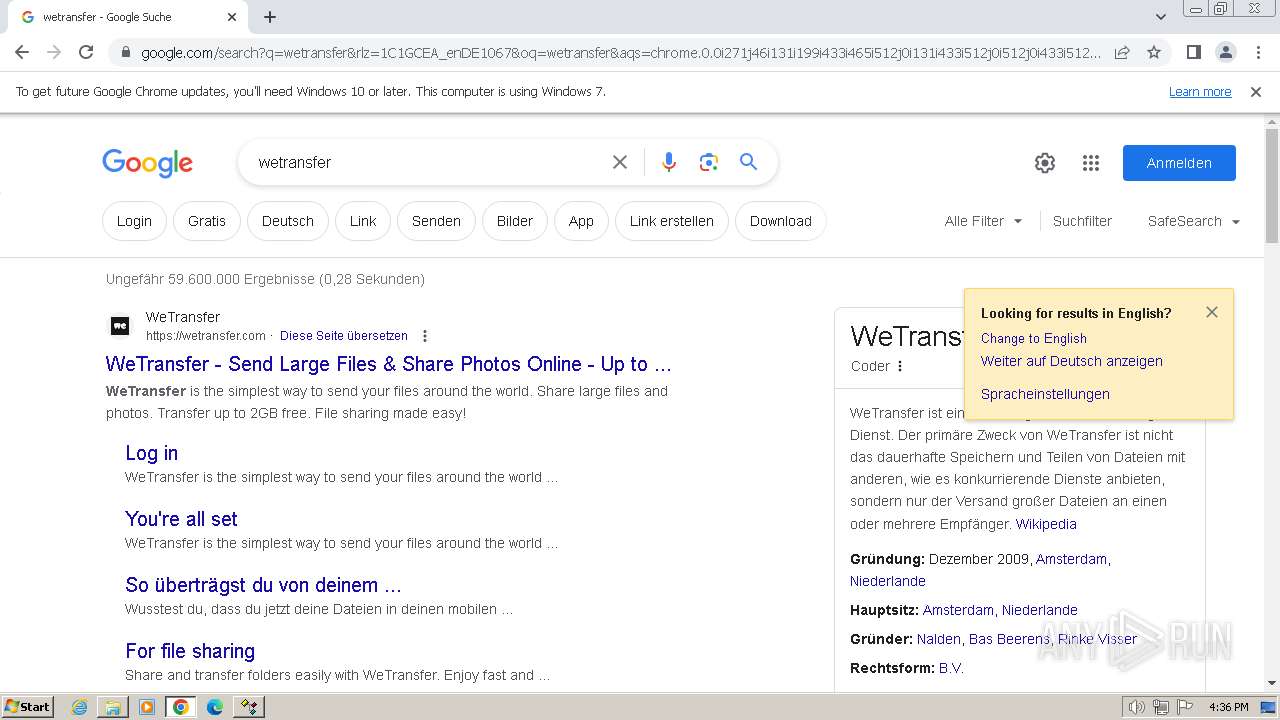Screen dimensions: 1280x720
Task: Close the wetransfer Google Suche tab
Action: (232, 17)
